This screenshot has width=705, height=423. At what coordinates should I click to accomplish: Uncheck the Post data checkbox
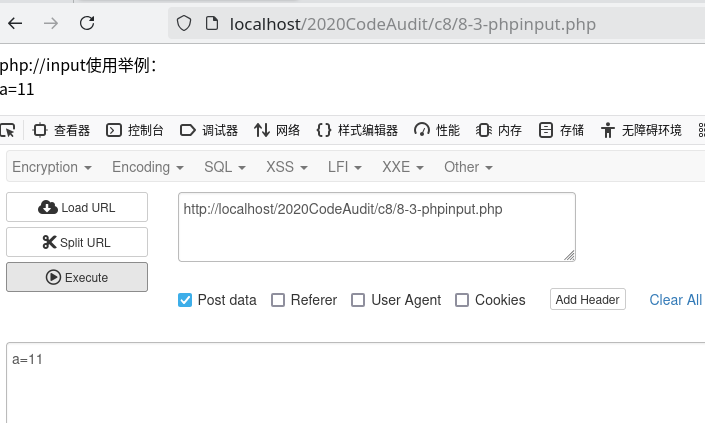(185, 300)
